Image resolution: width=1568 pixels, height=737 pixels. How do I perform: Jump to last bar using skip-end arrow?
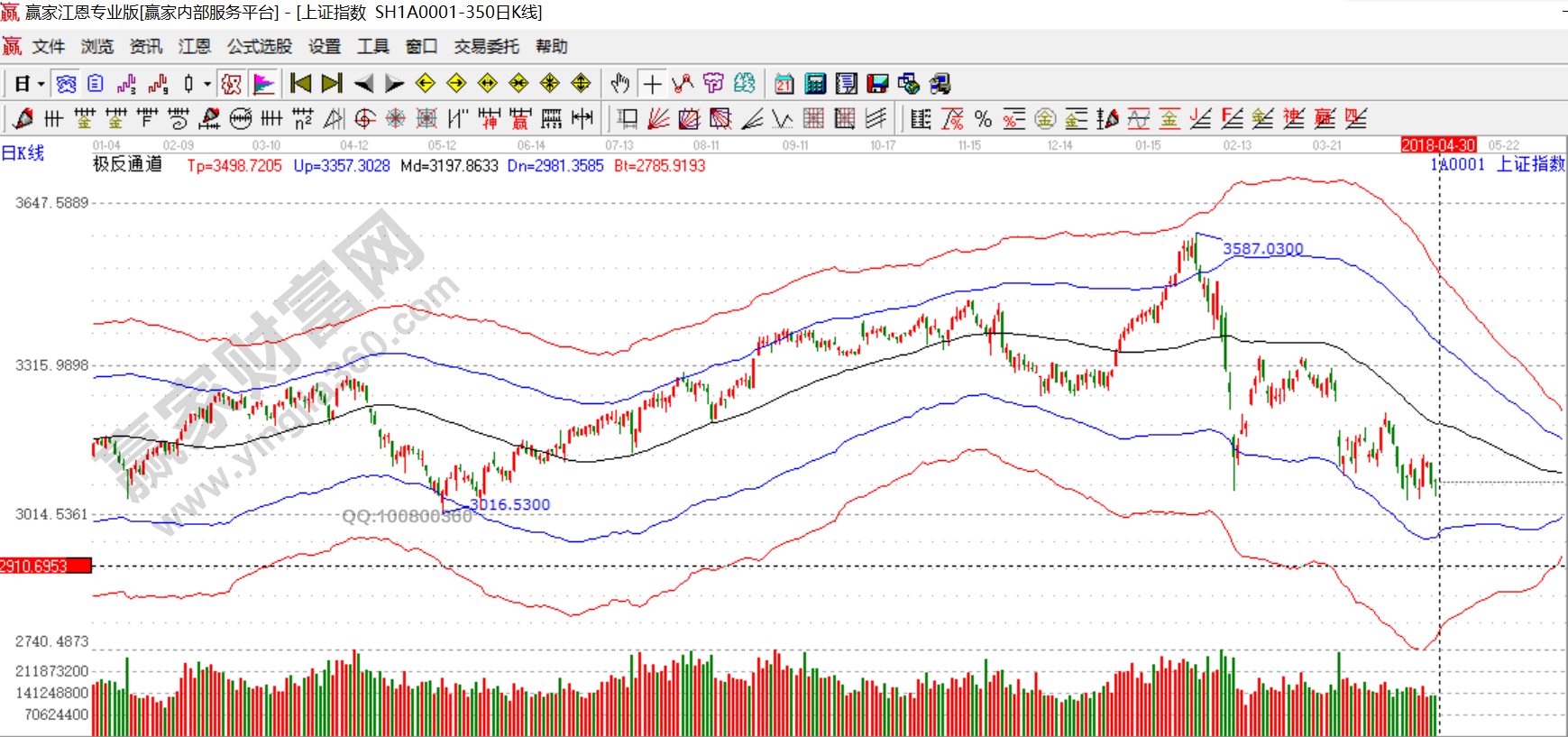coord(332,84)
